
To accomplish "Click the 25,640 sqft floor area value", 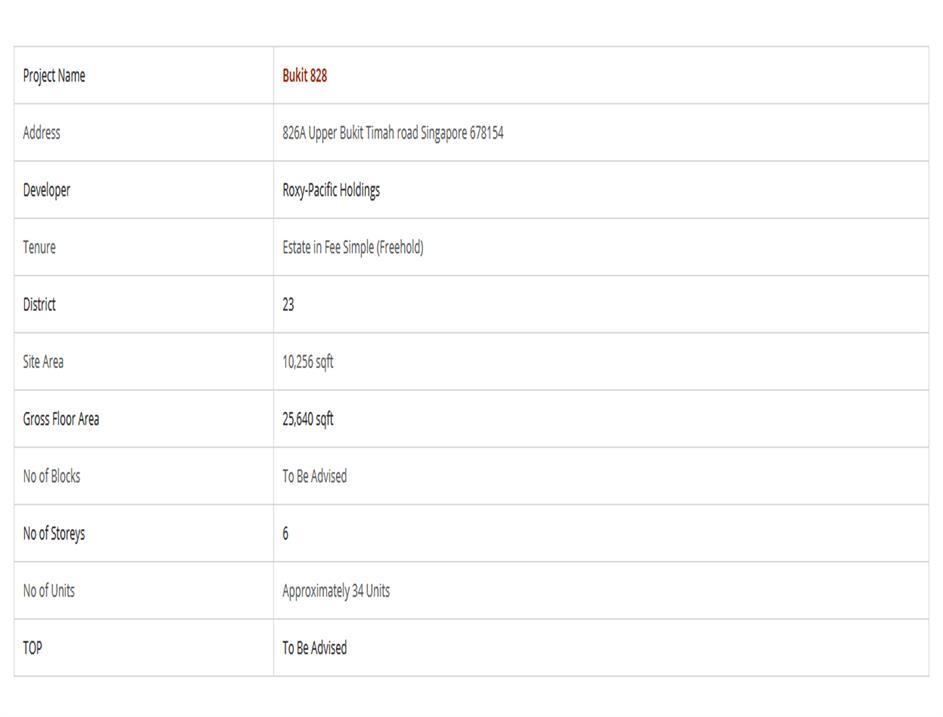I will pos(308,419).
